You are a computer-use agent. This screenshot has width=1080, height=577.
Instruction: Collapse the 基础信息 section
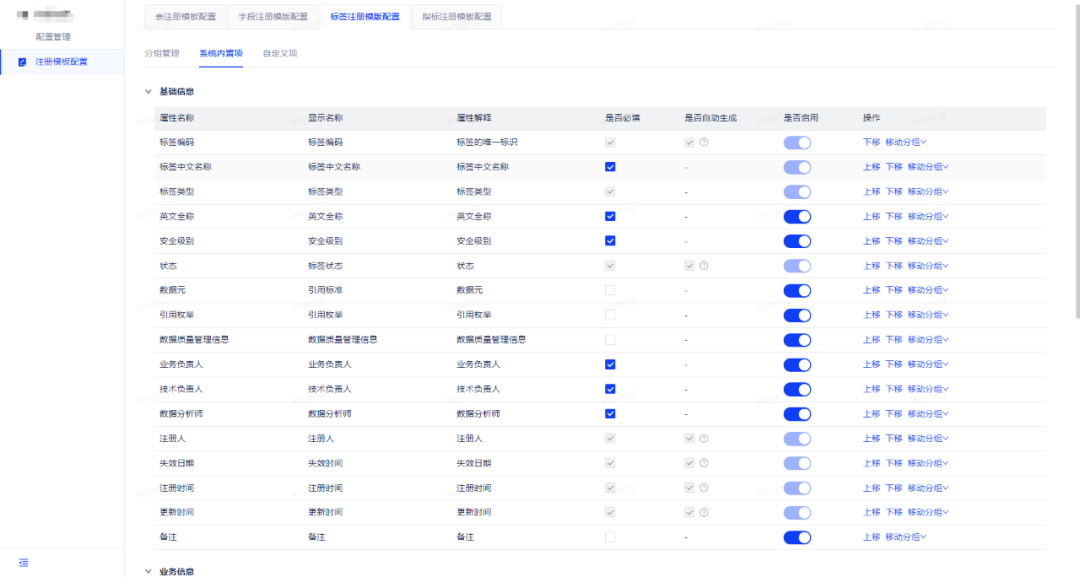(x=148, y=90)
